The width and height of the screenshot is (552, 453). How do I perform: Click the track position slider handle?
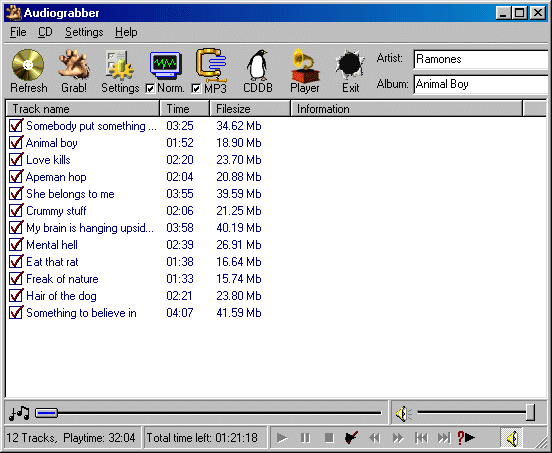coord(46,413)
